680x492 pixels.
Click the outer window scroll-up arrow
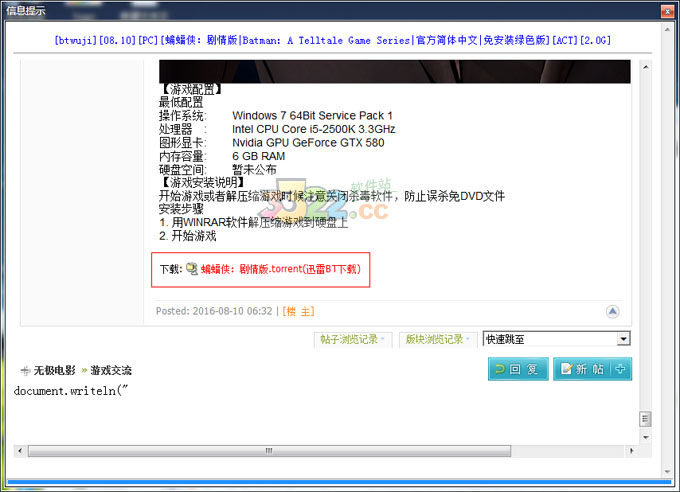click(x=667, y=29)
